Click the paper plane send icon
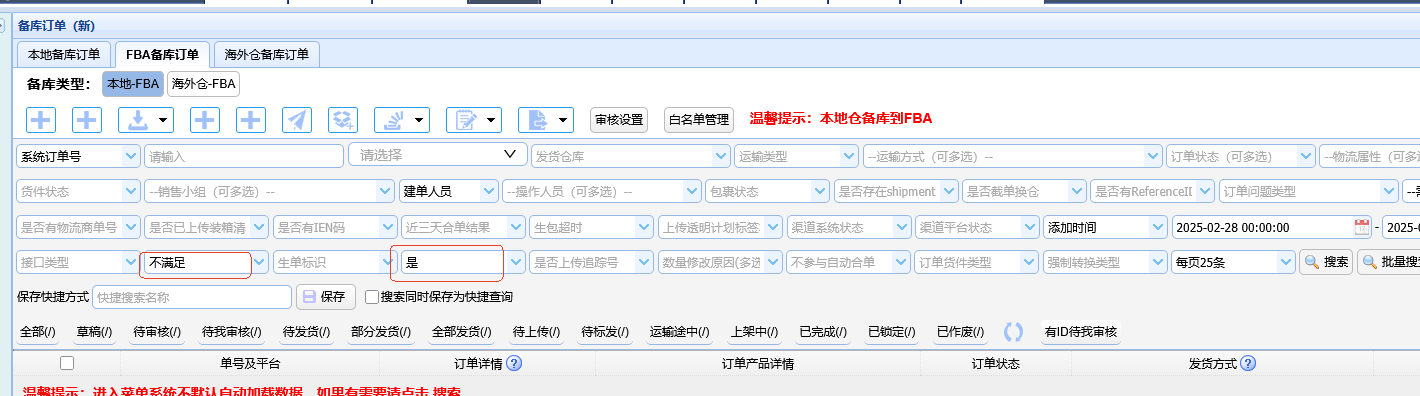 (296, 120)
